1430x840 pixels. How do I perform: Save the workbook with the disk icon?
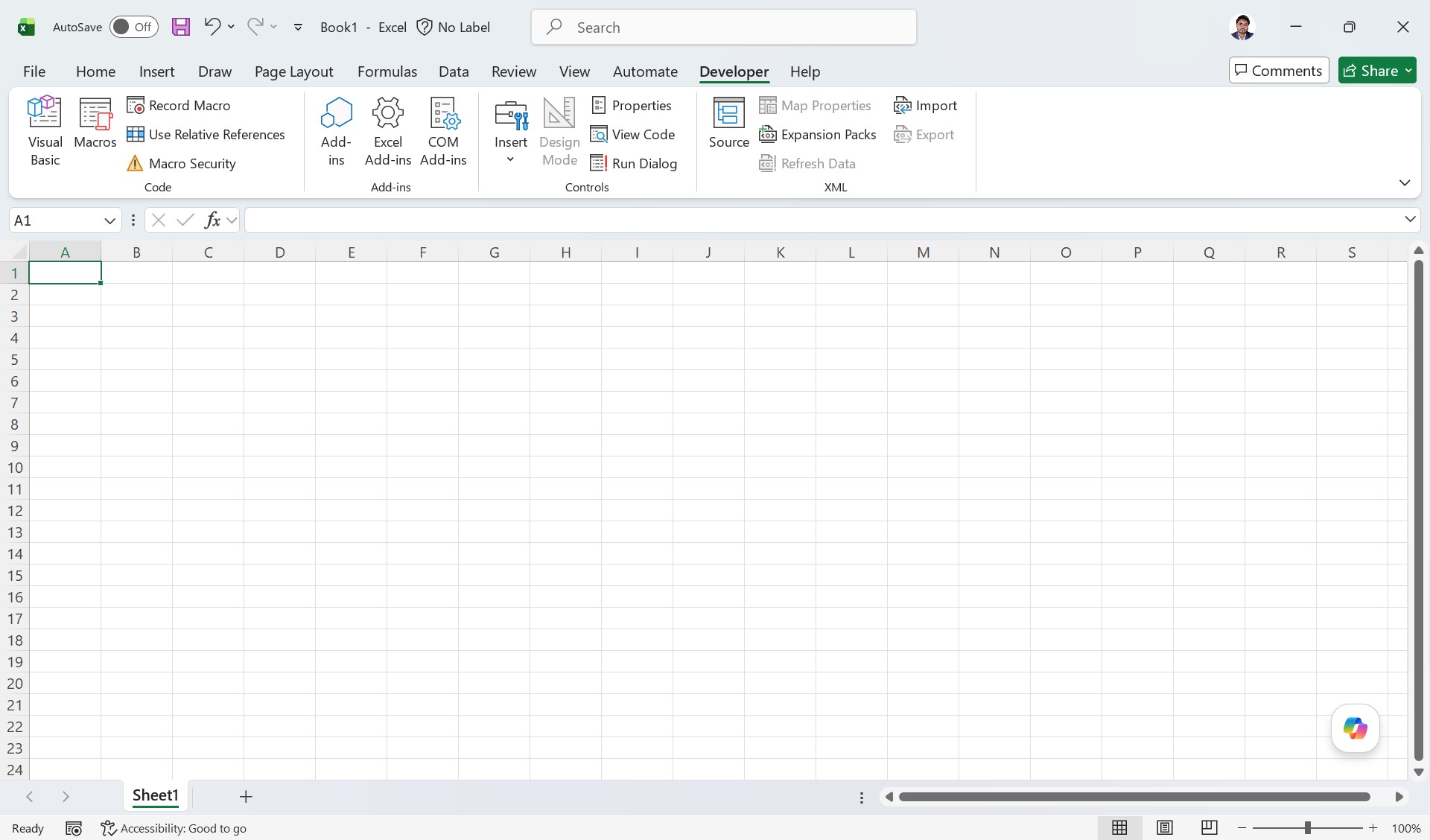pos(181,27)
